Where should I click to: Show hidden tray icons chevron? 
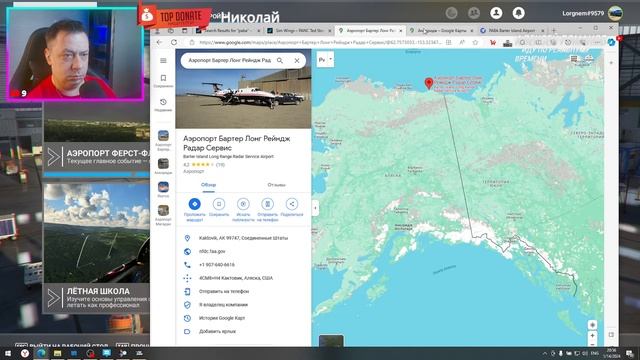[x=544, y=353]
